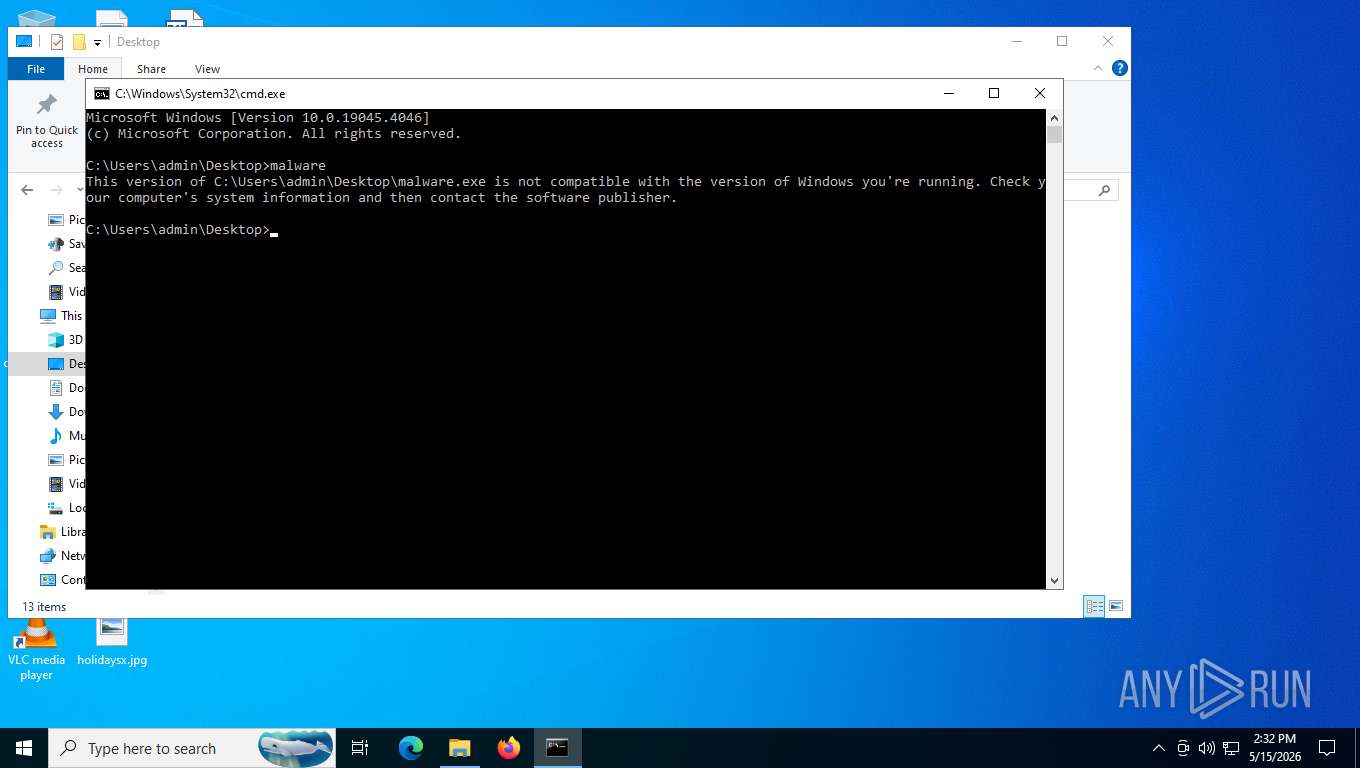Screen dimensions: 1360x768
Task: Launch Firefox from the taskbar
Action: (x=509, y=748)
